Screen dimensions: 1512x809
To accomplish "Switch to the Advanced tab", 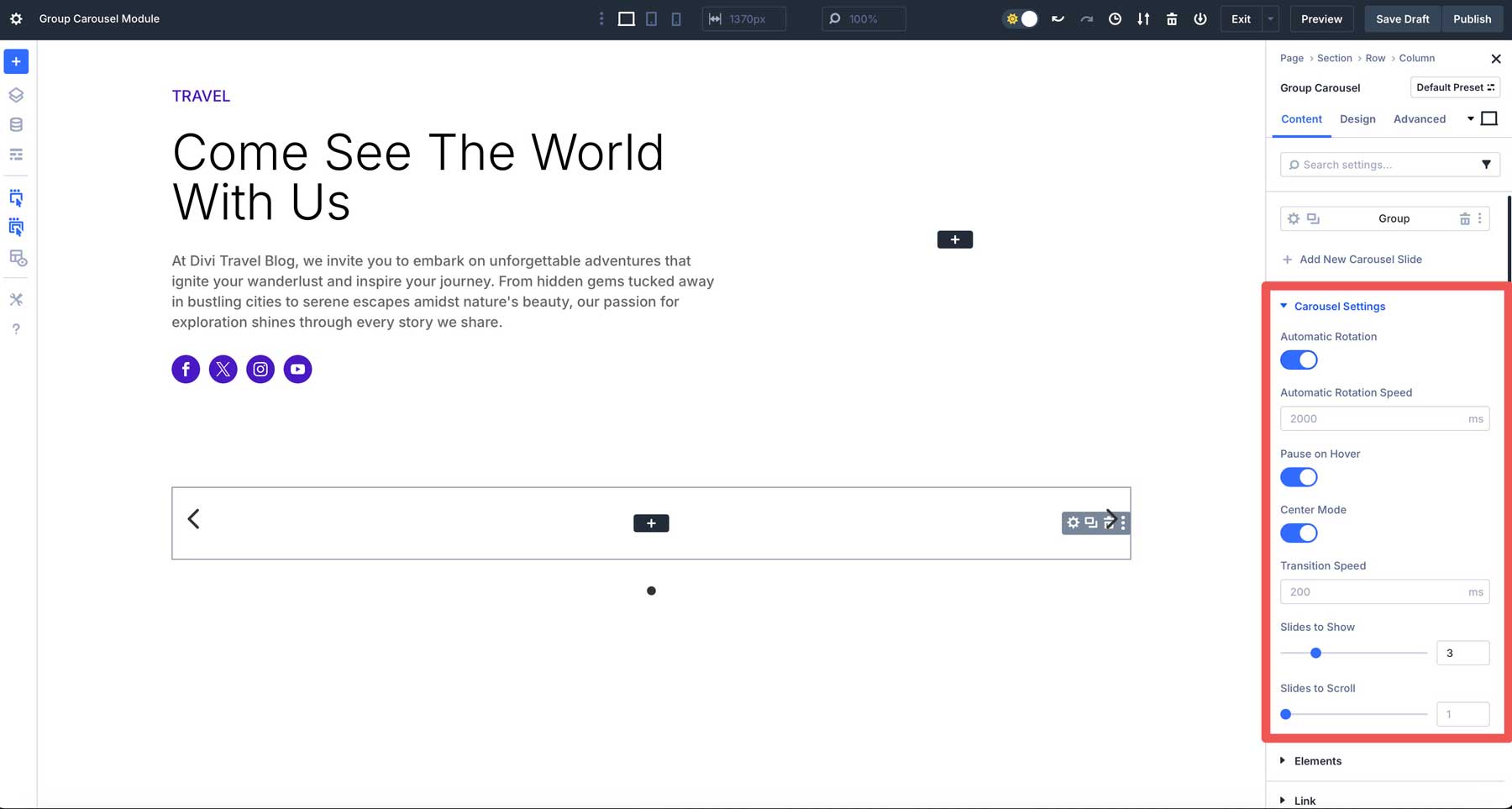I will [x=1420, y=118].
